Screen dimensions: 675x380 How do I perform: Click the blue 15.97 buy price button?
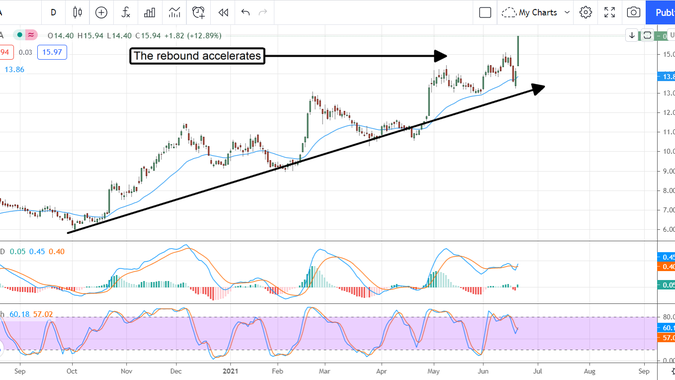click(x=52, y=52)
